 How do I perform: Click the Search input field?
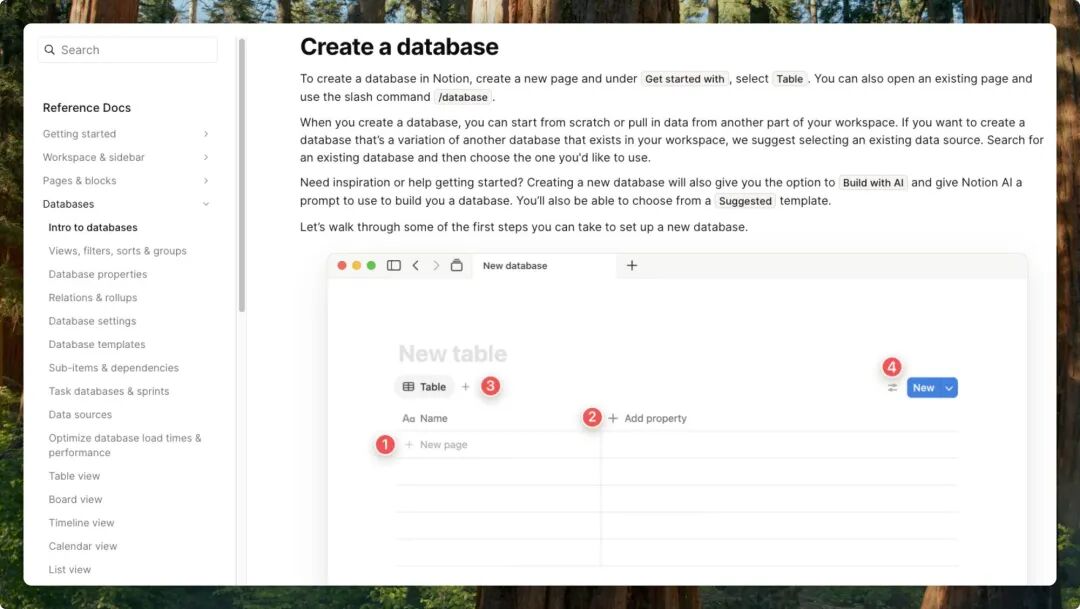(x=127, y=50)
